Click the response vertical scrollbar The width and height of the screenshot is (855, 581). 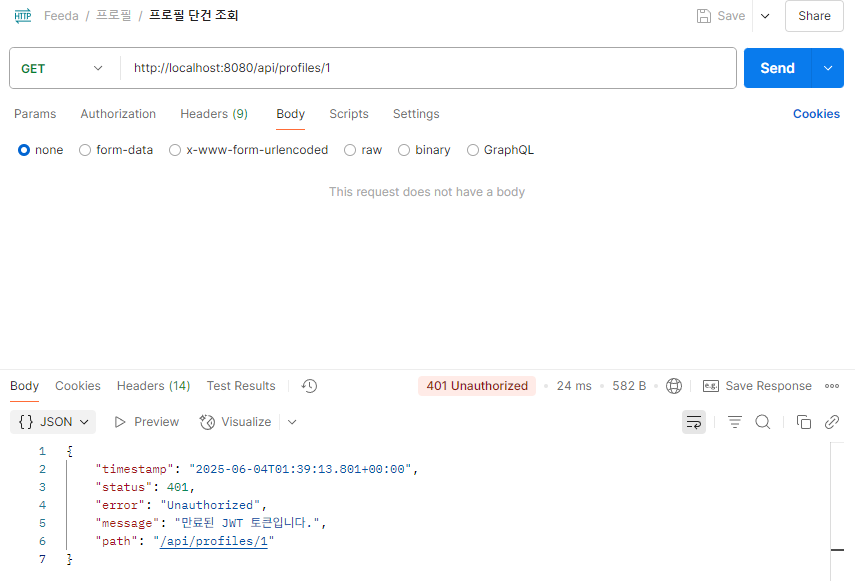tap(837, 511)
